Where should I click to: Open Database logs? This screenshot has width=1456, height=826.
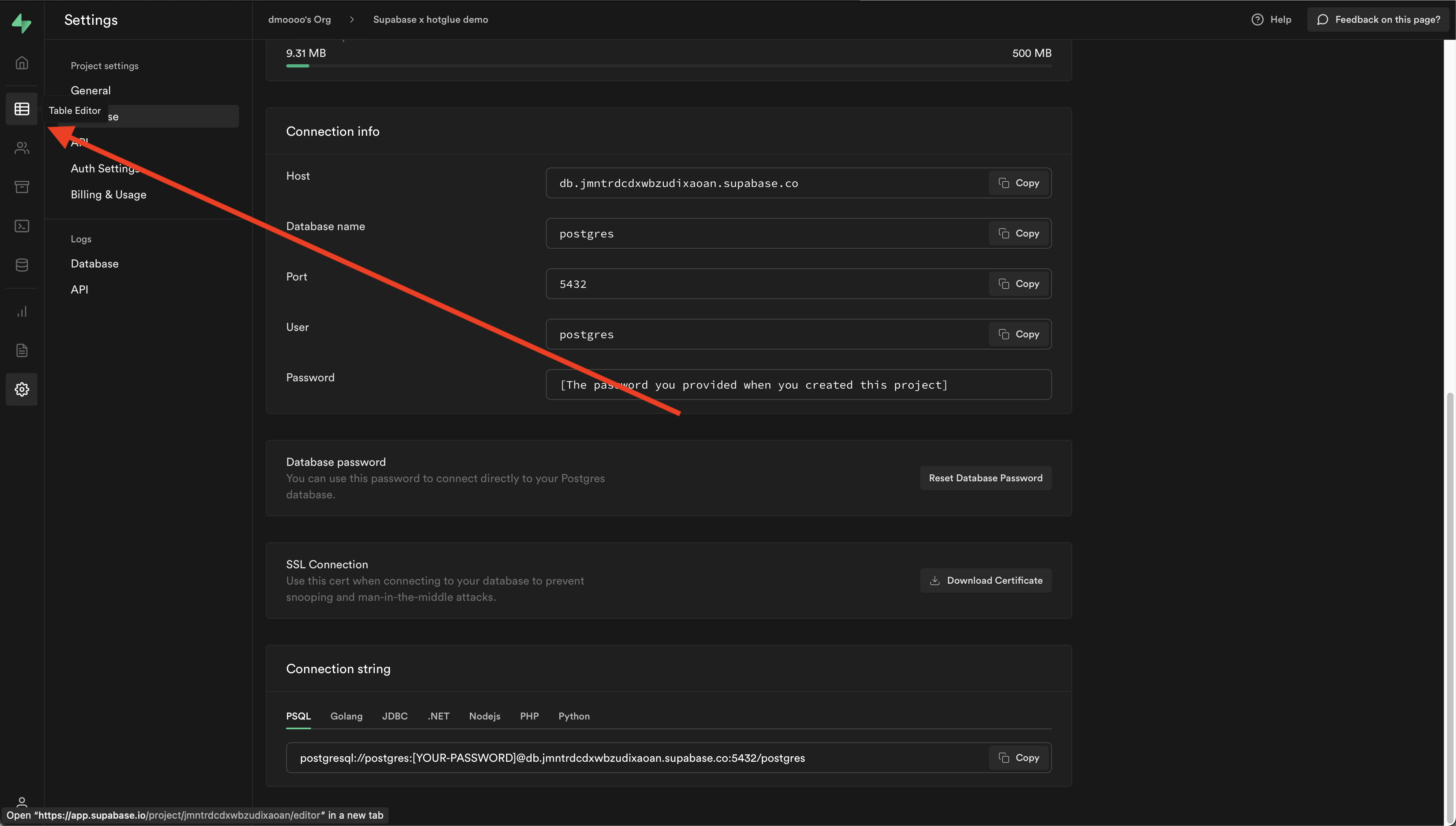95,263
